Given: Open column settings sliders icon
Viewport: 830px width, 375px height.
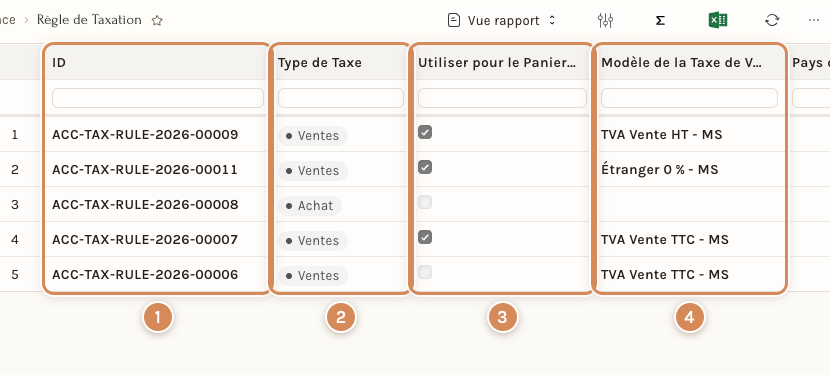Looking at the screenshot, I should point(605,21).
